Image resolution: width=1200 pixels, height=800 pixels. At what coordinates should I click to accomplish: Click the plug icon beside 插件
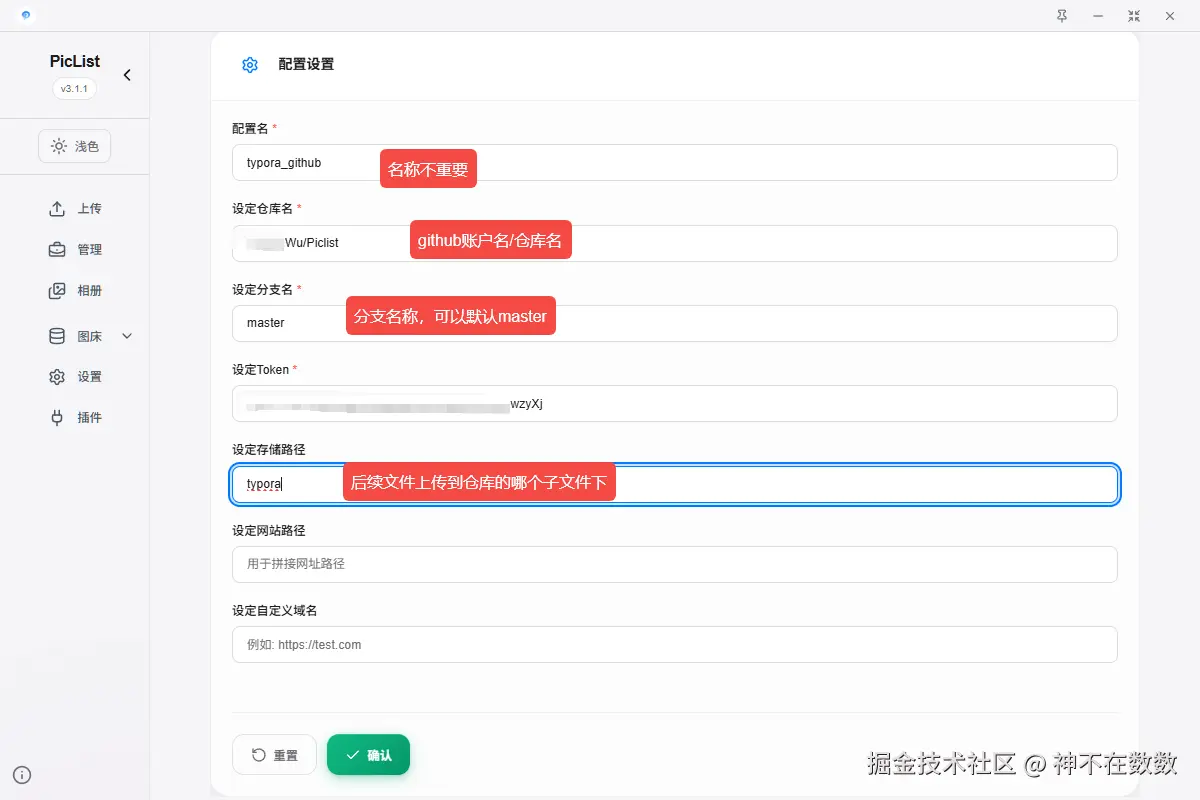[57, 418]
